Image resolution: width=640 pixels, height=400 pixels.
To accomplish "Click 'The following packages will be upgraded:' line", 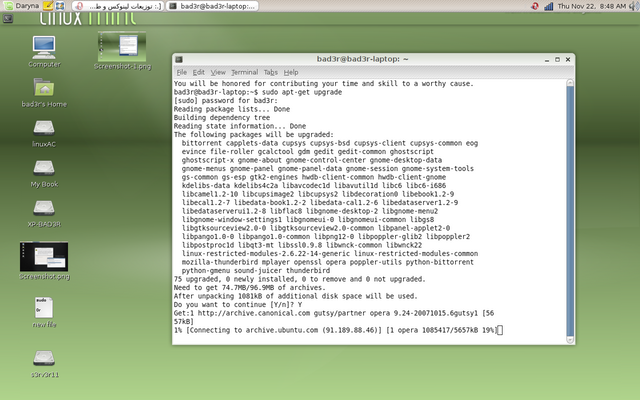I will point(253,135).
